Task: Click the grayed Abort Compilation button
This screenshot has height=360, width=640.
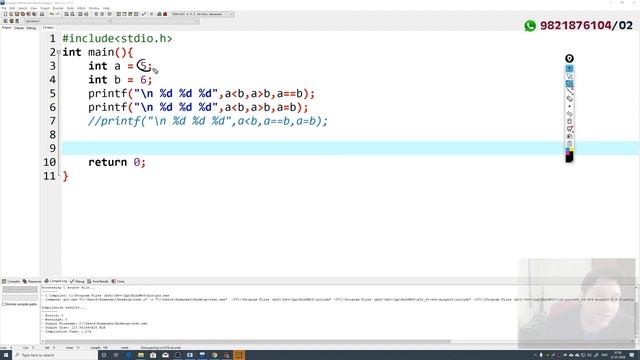Action: coord(20,289)
